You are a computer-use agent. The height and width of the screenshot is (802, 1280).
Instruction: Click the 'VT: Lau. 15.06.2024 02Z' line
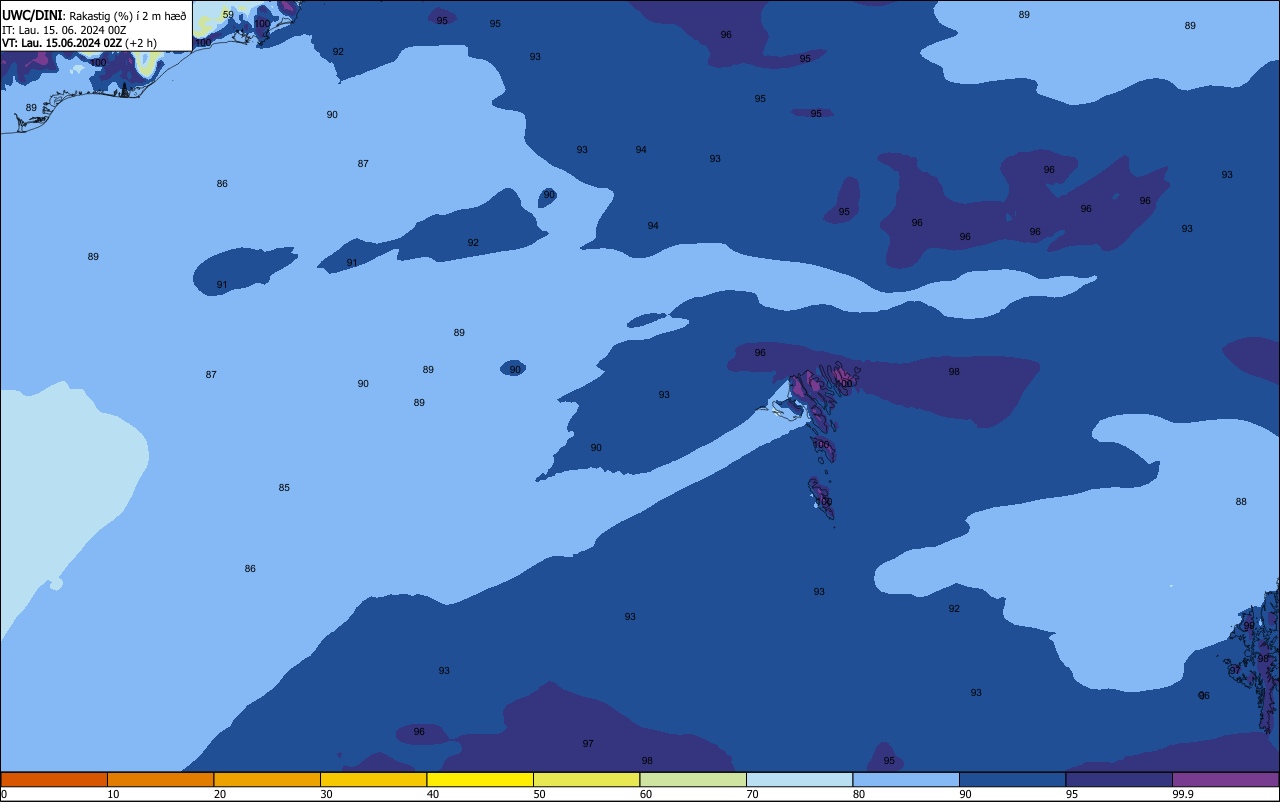coord(62,42)
